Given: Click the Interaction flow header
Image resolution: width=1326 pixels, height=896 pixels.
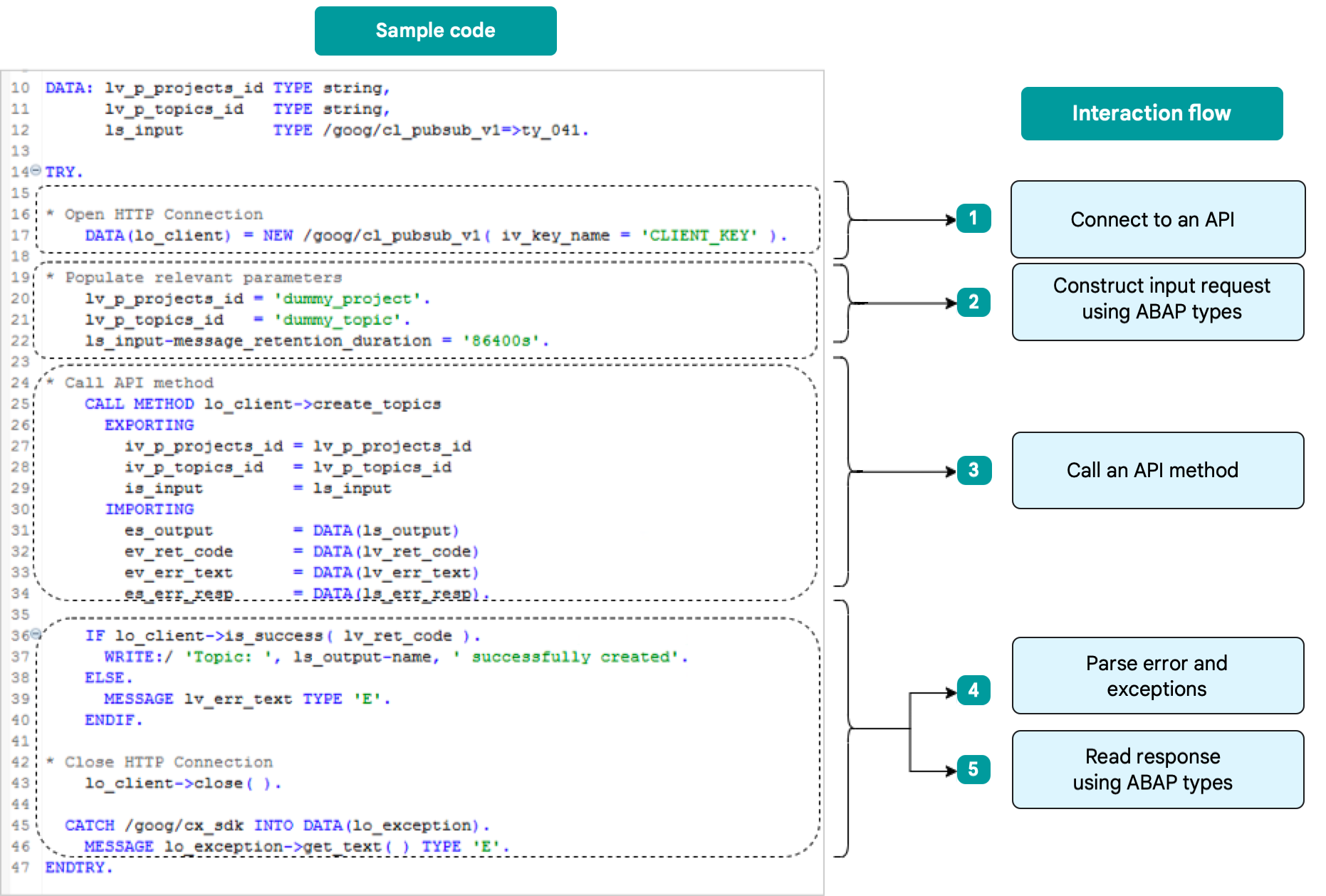Looking at the screenshot, I should [x=1151, y=113].
